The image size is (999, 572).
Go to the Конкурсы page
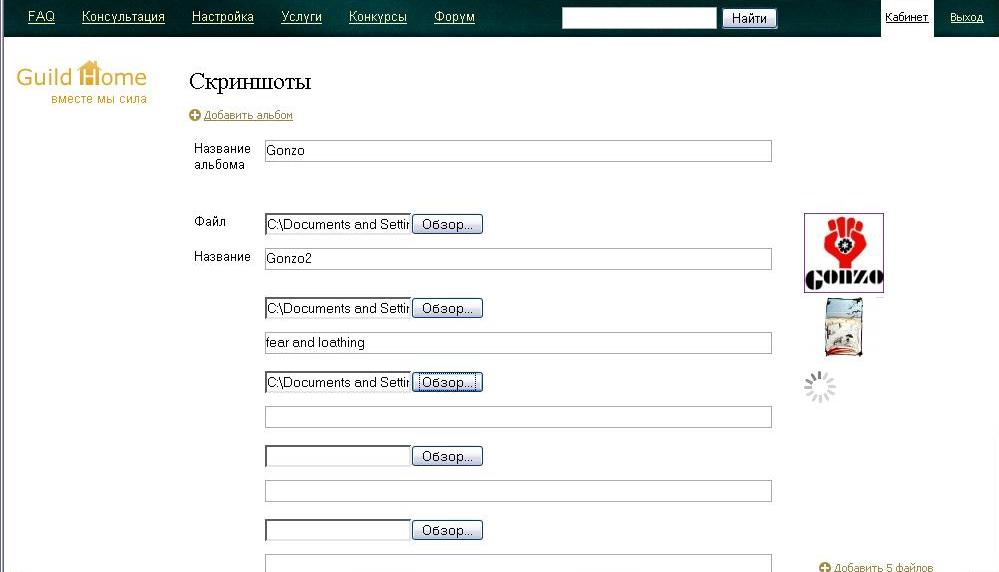(x=377, y=17)
